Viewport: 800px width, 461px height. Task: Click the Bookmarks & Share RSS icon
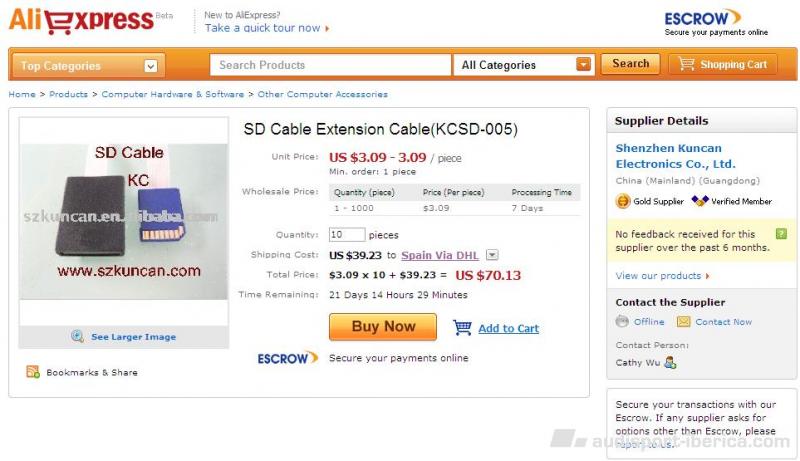(x=33, y=372)
